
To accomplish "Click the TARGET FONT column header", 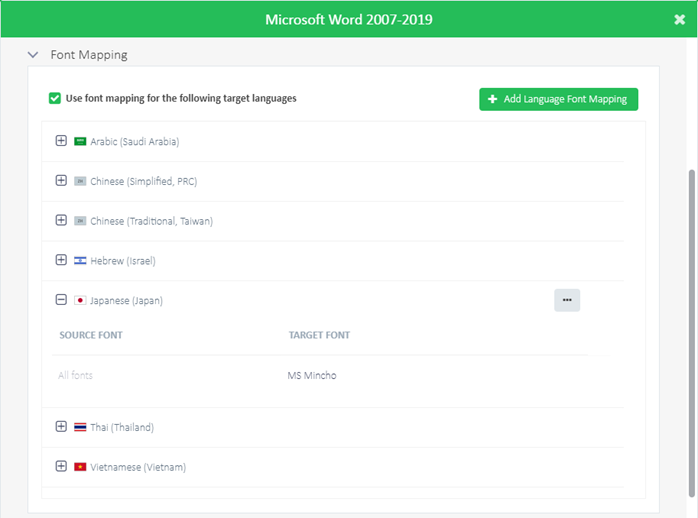I will (319, 335).
